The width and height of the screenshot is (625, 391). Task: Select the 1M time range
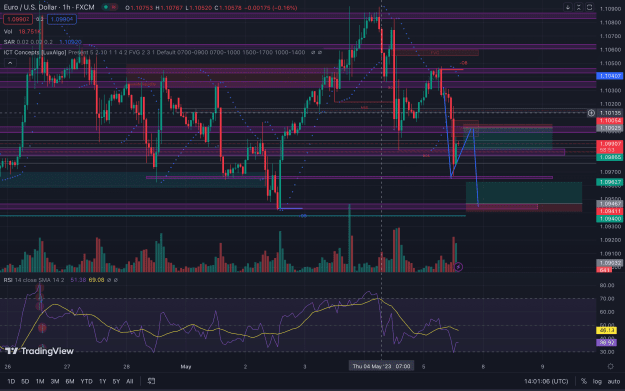pos(40,381)
